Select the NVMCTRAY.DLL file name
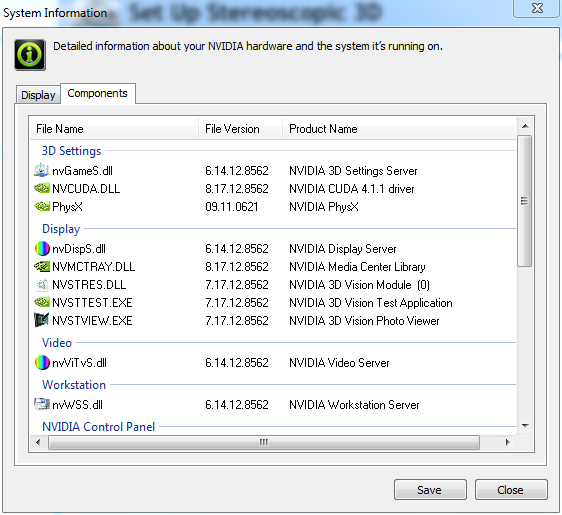The width and height of the screenshot is (562, 515). click(x=94, y=266)
